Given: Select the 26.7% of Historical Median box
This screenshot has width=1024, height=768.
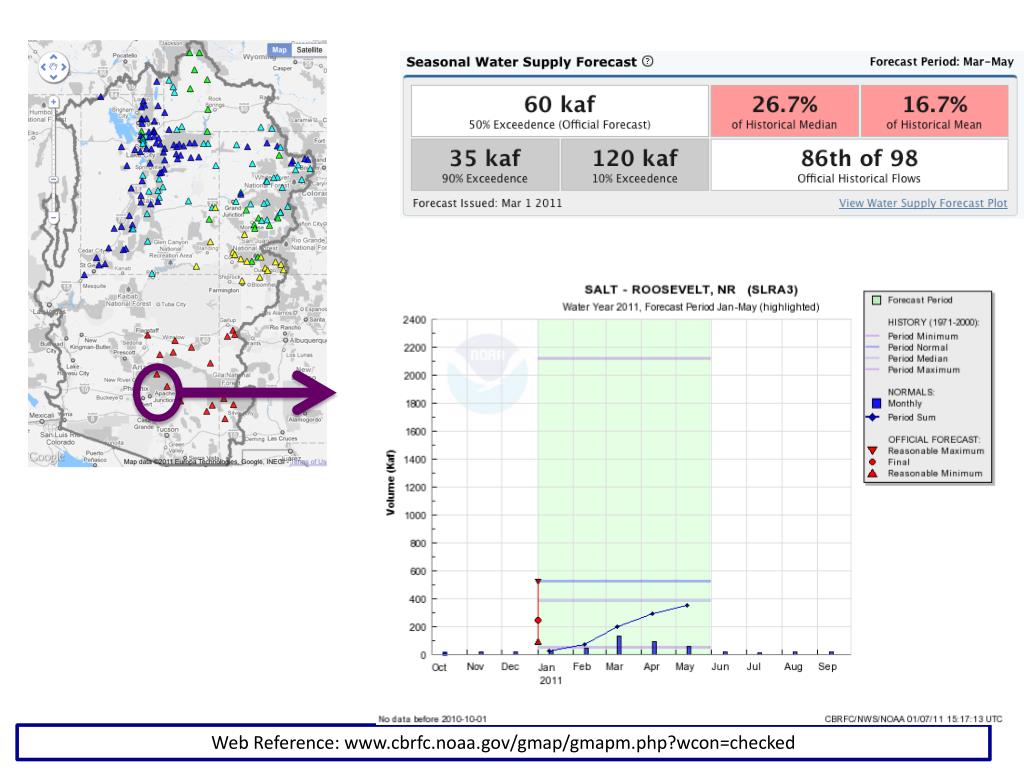Looking at the screenshot, I should (783, 111).
